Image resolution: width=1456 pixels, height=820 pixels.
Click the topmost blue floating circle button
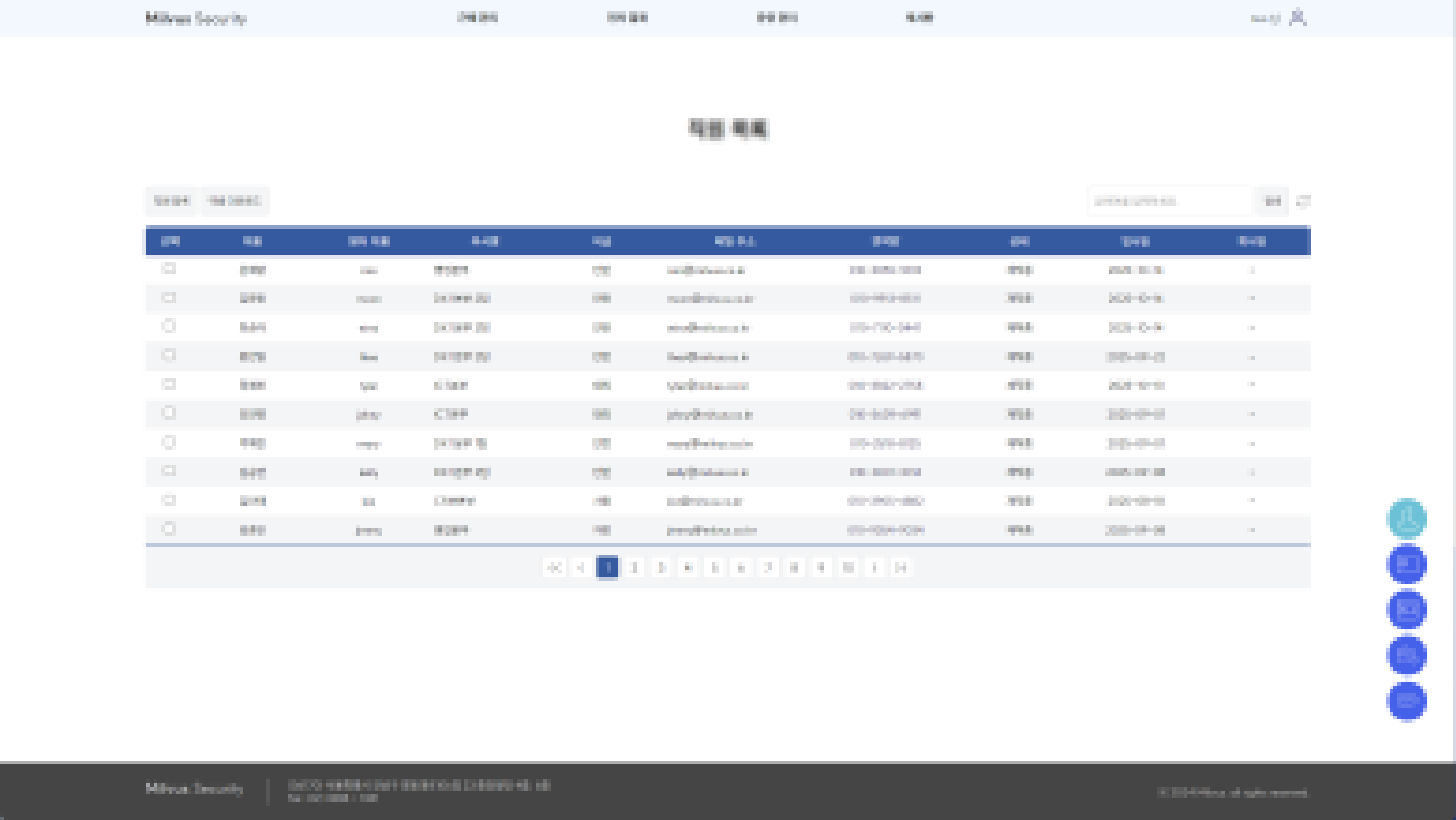(1407, 564)
